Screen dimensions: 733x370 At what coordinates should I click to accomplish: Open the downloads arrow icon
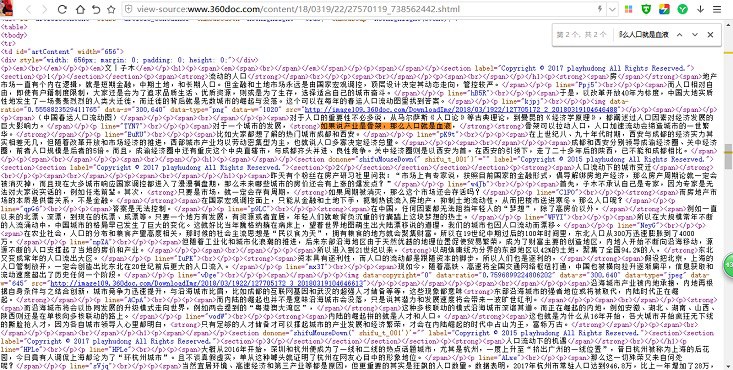[700, 9]
